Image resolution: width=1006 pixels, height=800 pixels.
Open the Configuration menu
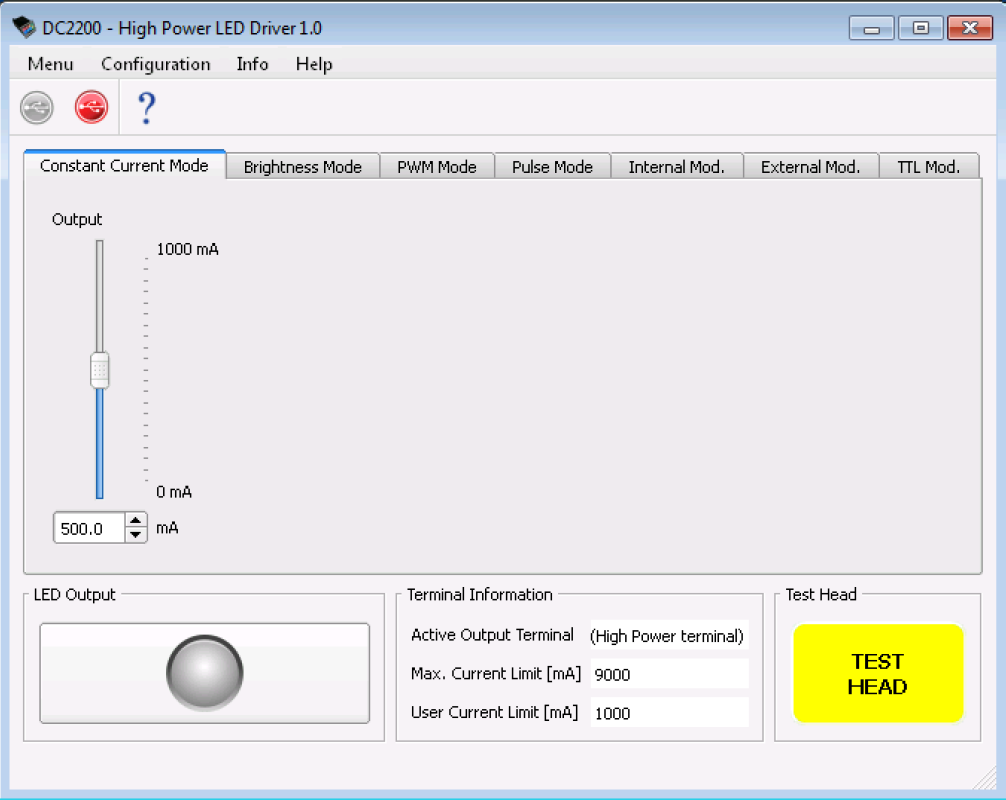tap(156, 64)
